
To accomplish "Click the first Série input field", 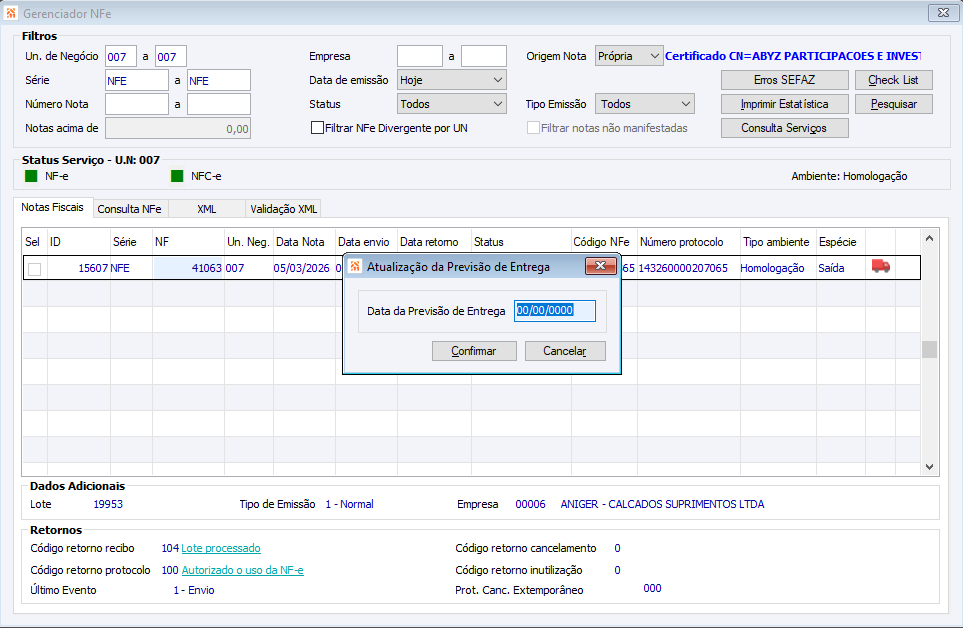I will coord(136,80).
